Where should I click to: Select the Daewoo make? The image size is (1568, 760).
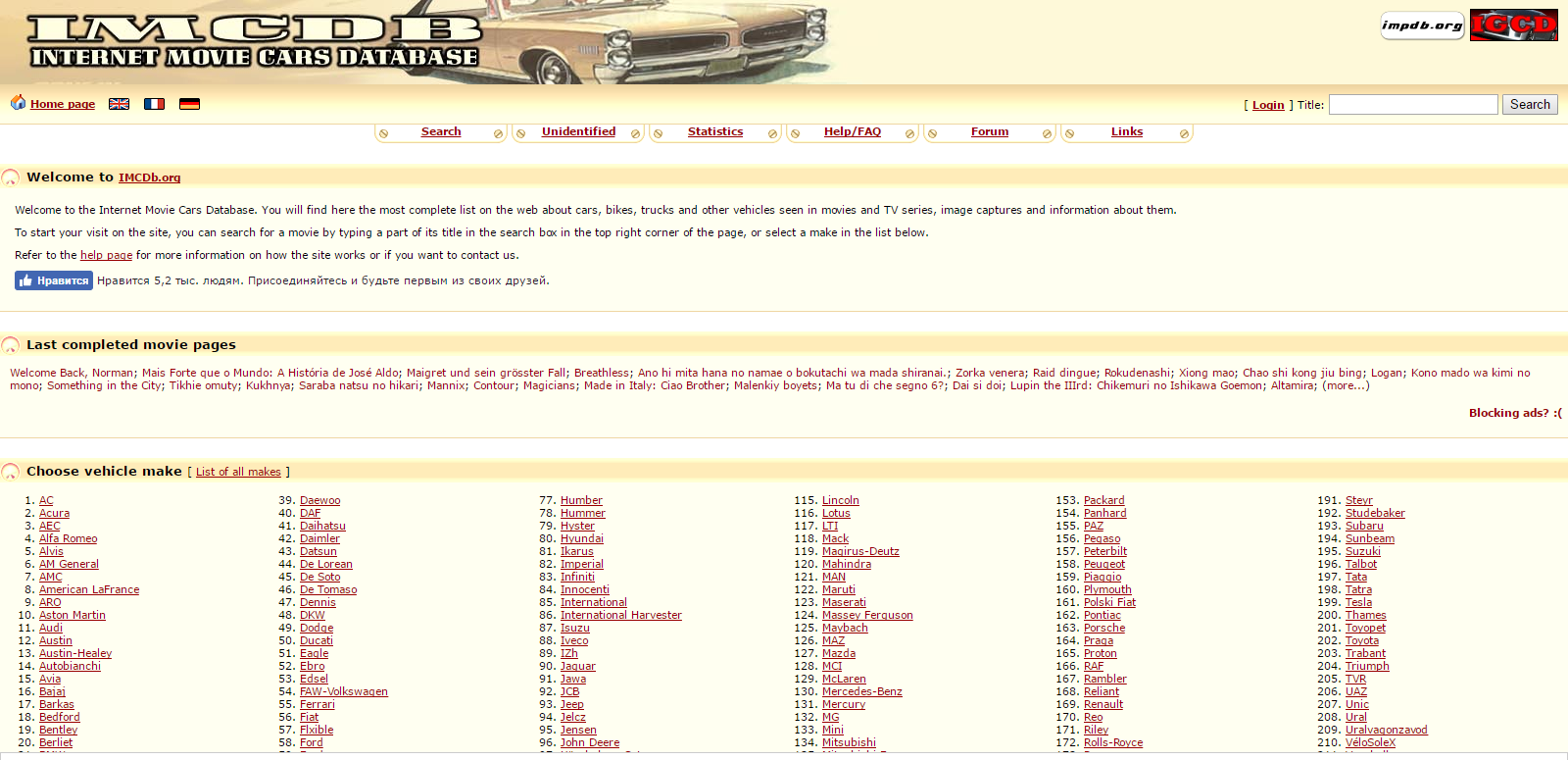coord(320,500)
